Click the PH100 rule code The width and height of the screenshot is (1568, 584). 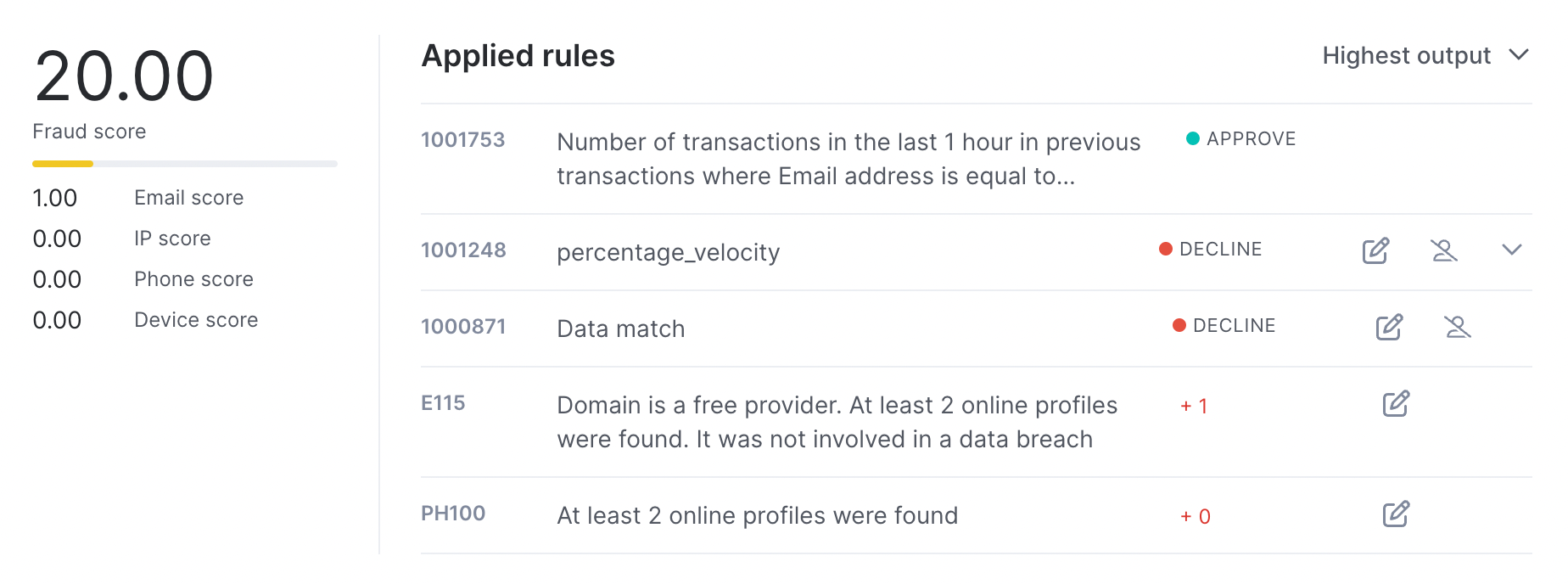click(453, 514)
